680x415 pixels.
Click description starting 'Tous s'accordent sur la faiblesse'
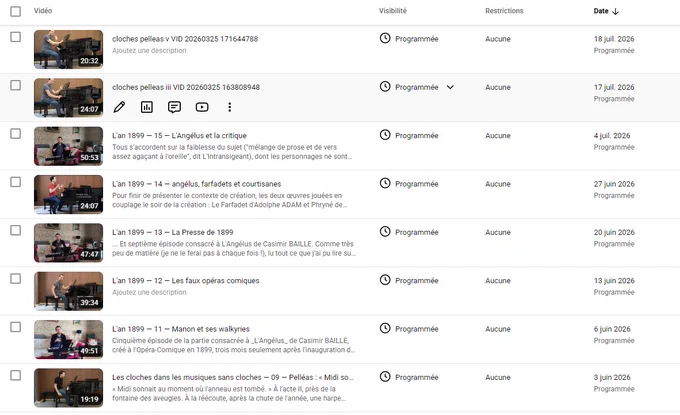232,152
